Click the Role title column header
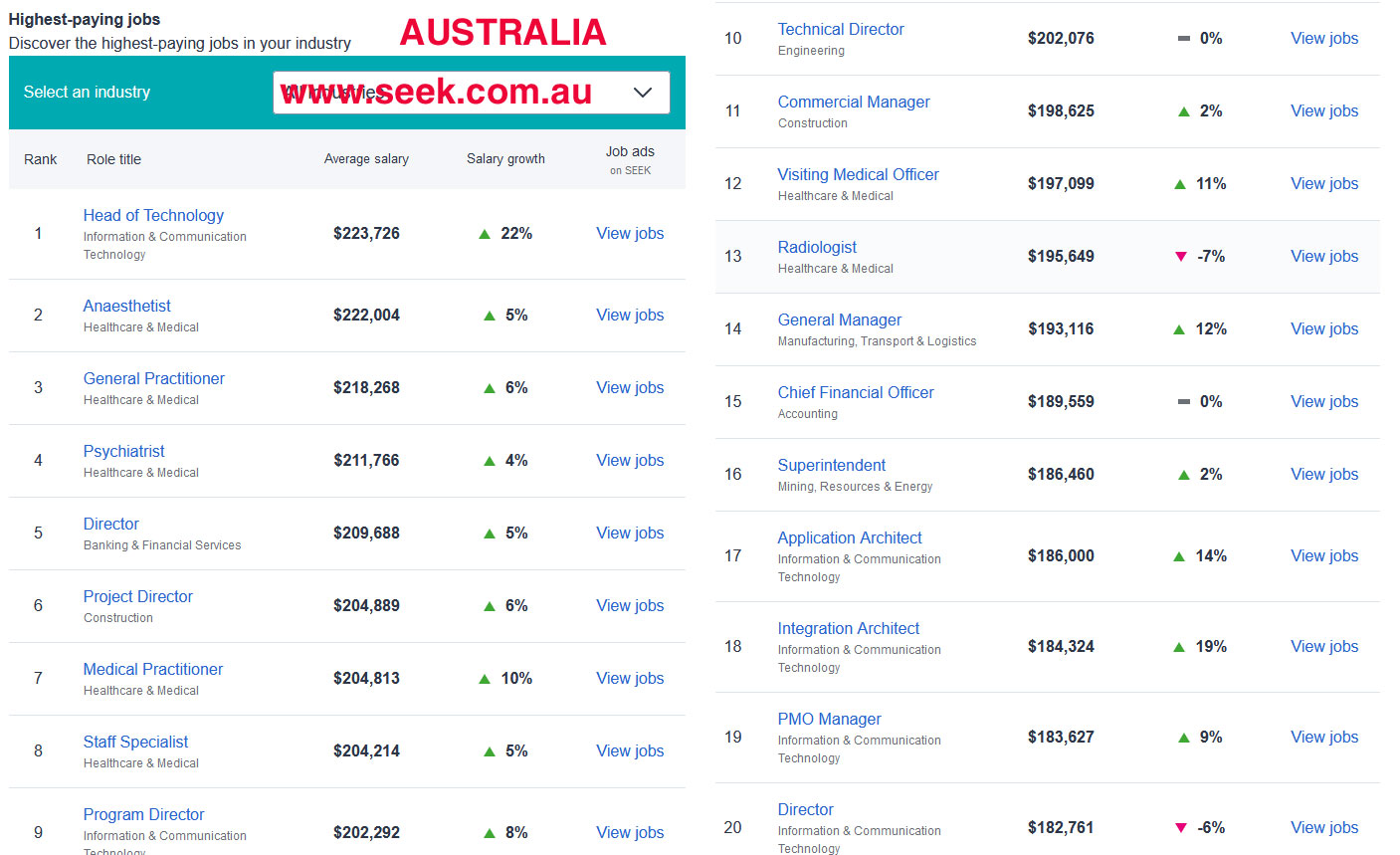This screenshot has width=1400, height=855. (x=113, y=159)
